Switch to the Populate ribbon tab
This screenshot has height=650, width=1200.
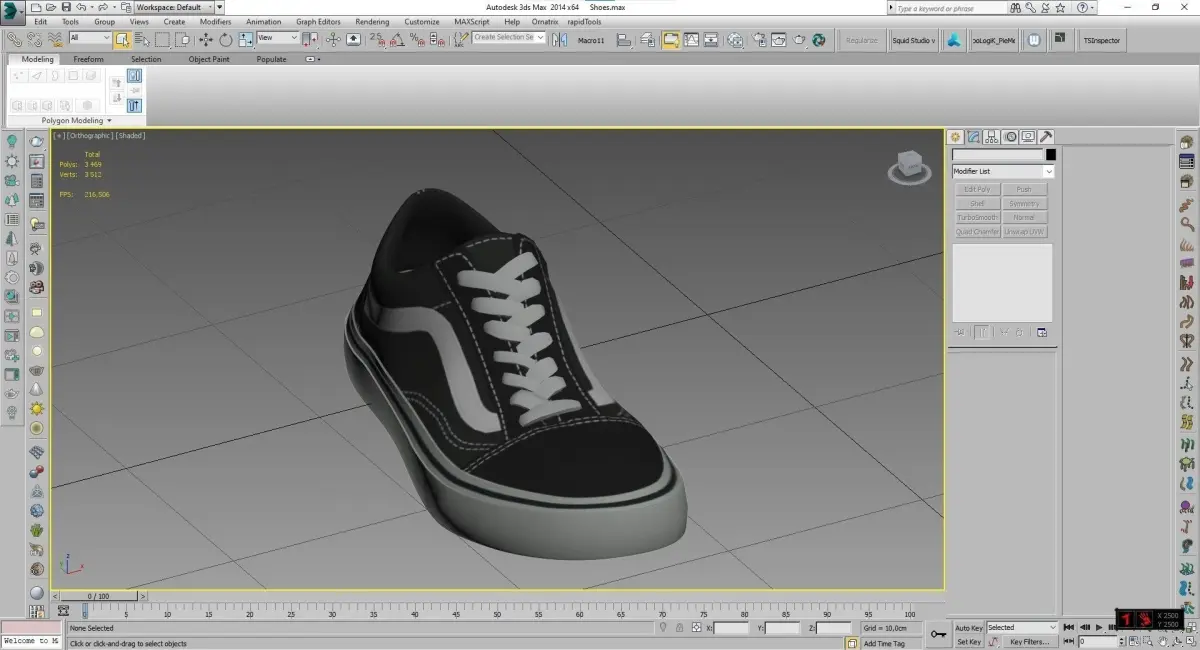coord(271,59)
